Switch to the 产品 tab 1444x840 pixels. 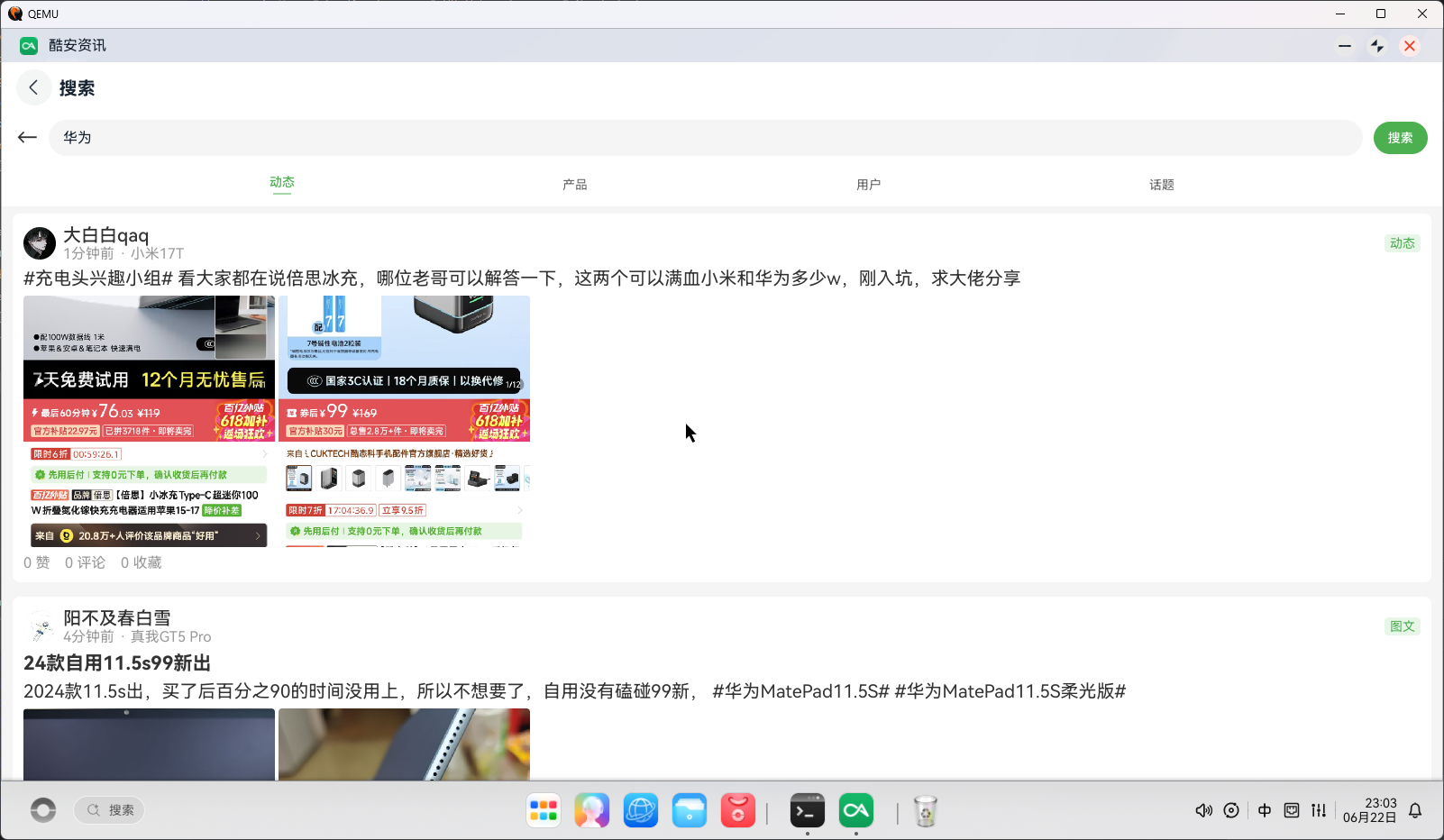pyautogui.click(x=575, y=185)
